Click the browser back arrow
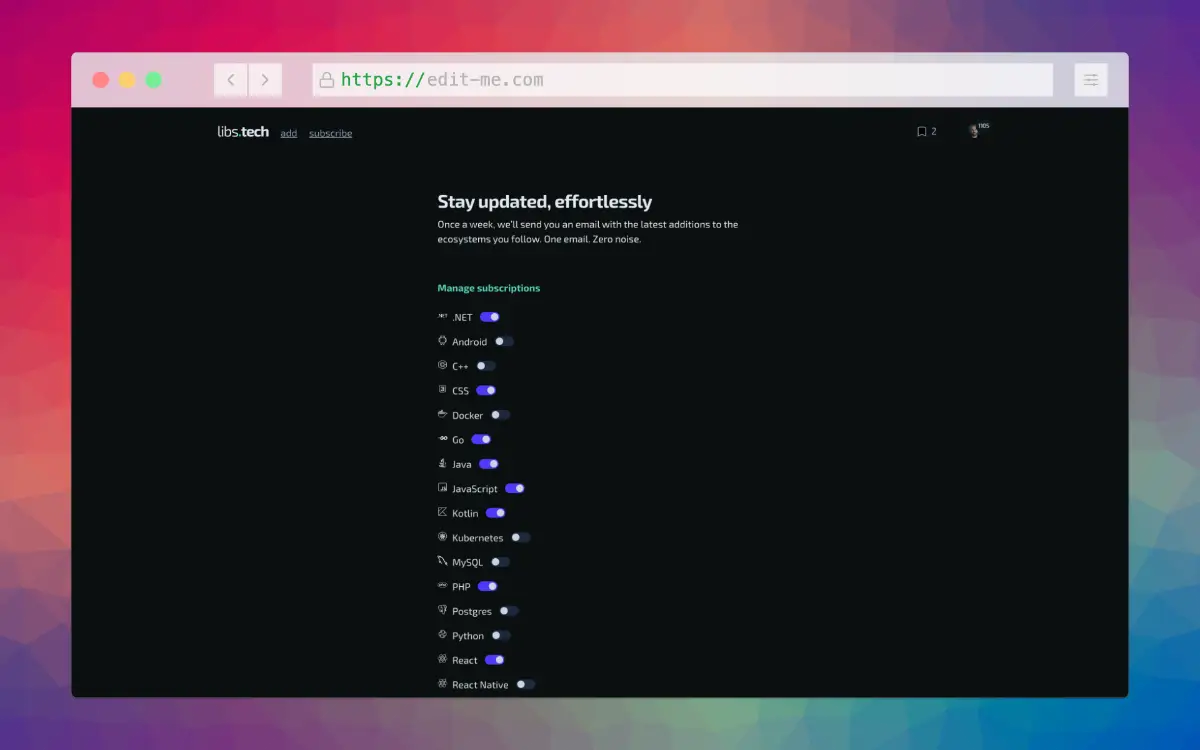This screenshot has width=1200, height=750. click(x=231, y=80)
